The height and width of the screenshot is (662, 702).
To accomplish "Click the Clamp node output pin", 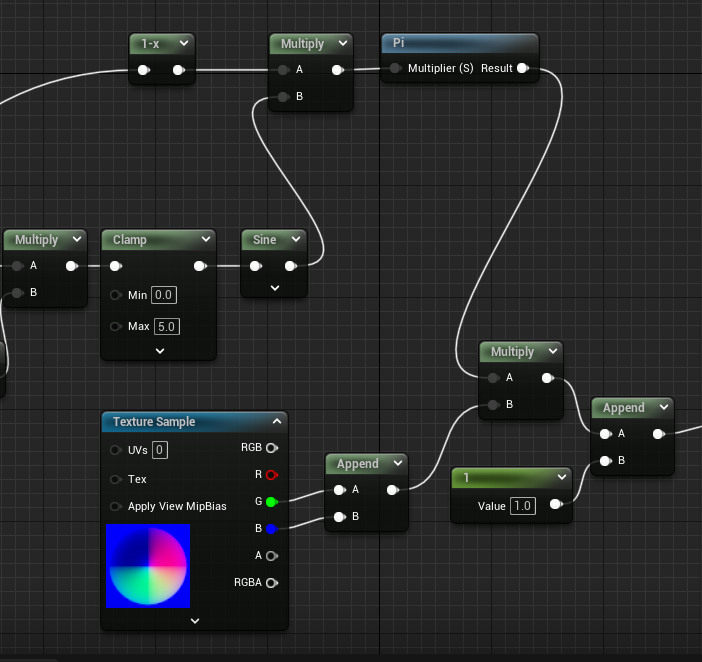I will pyautogui.click(x=200, y=266).
